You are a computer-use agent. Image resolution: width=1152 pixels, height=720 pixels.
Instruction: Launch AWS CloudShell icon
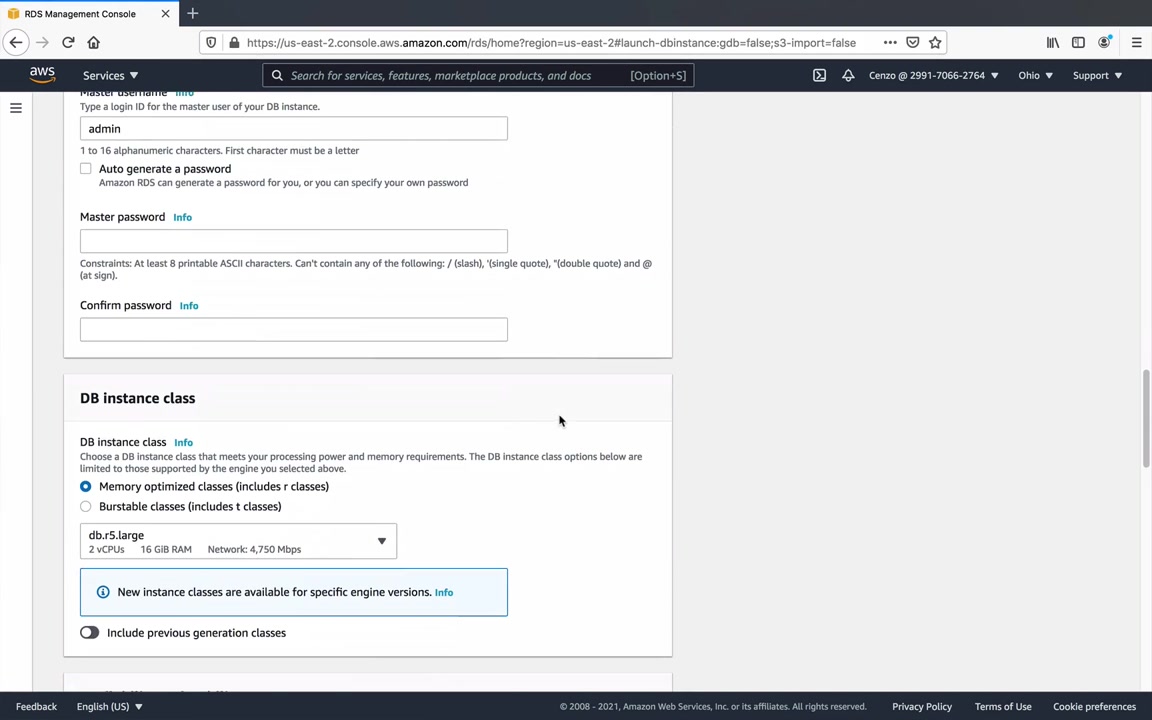pos(819,75)
